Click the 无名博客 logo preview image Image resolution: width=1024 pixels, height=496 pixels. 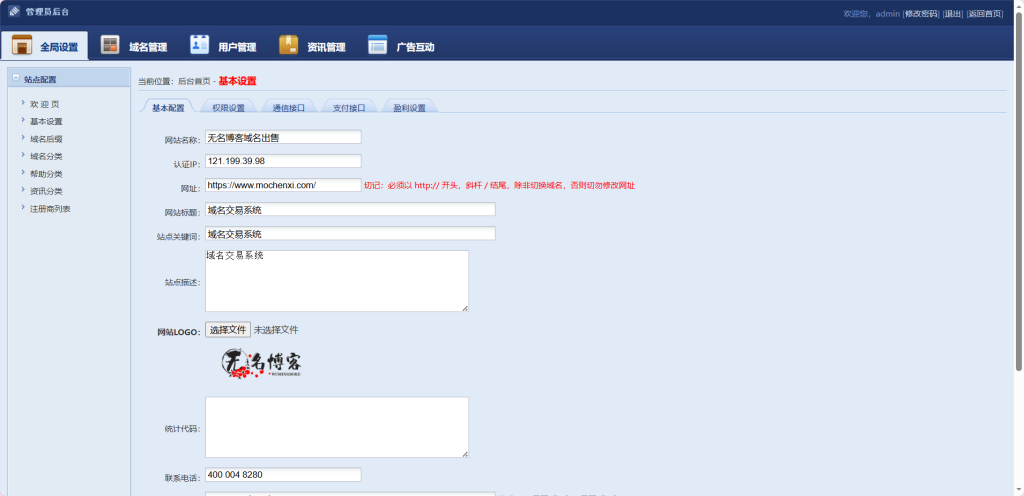tap(261, 364)
